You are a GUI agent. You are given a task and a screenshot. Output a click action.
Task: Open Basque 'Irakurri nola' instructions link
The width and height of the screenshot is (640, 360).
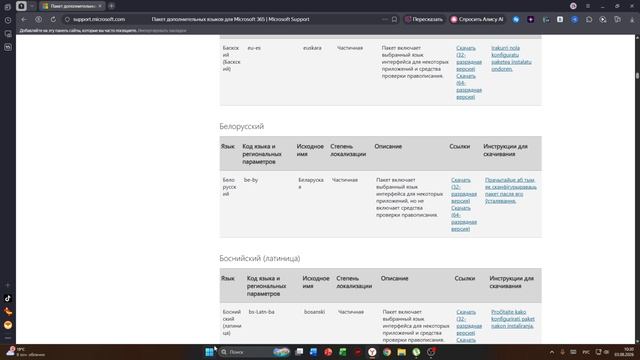click(511, 58)
